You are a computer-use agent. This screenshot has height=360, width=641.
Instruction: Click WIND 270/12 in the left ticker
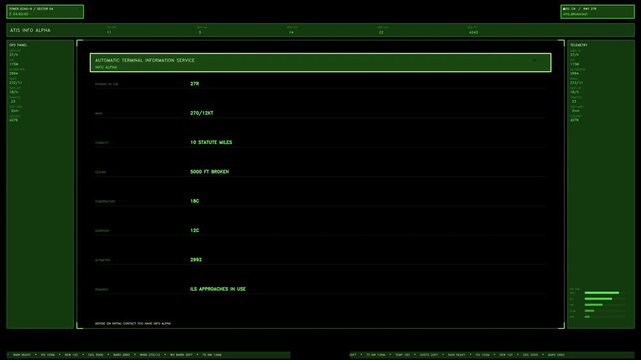coord(150,355)
